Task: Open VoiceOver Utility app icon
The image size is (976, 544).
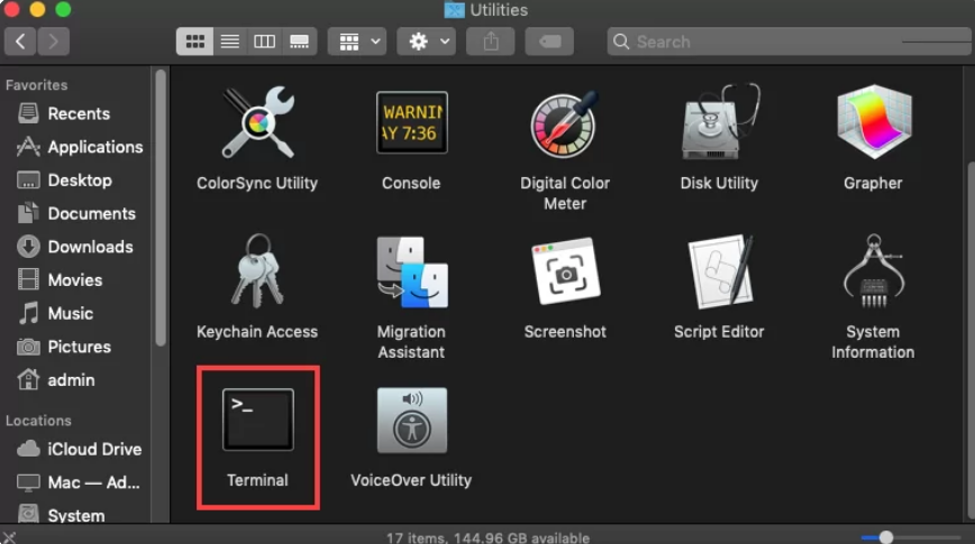Action: point(411,420)
